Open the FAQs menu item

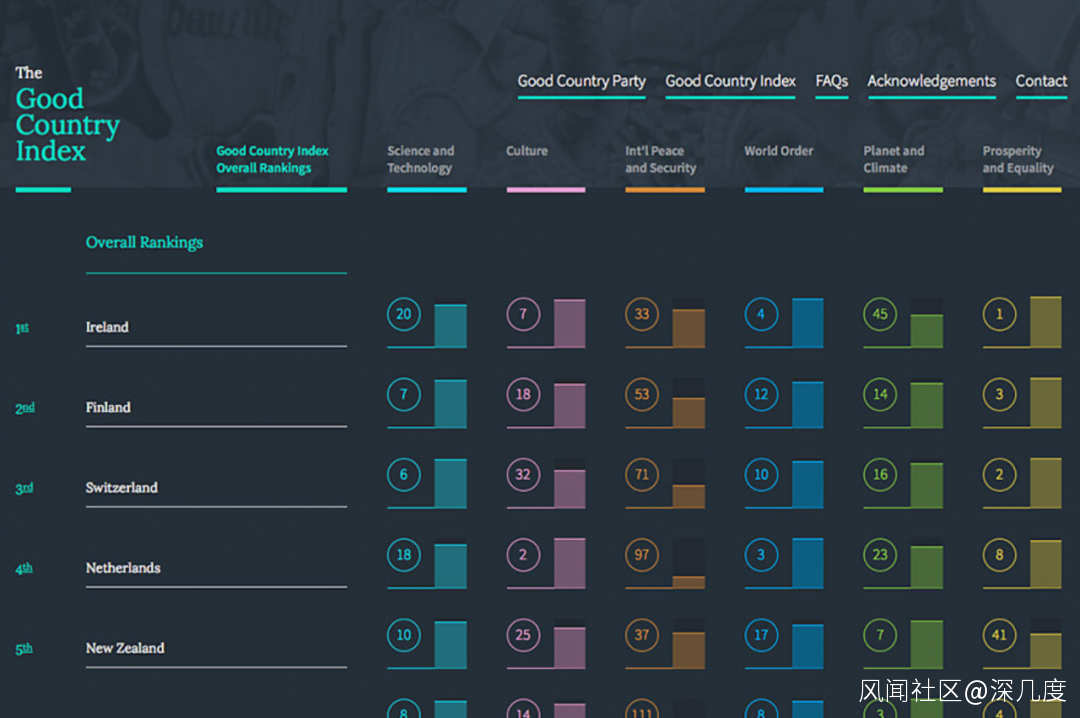click(x=831, y=81)
